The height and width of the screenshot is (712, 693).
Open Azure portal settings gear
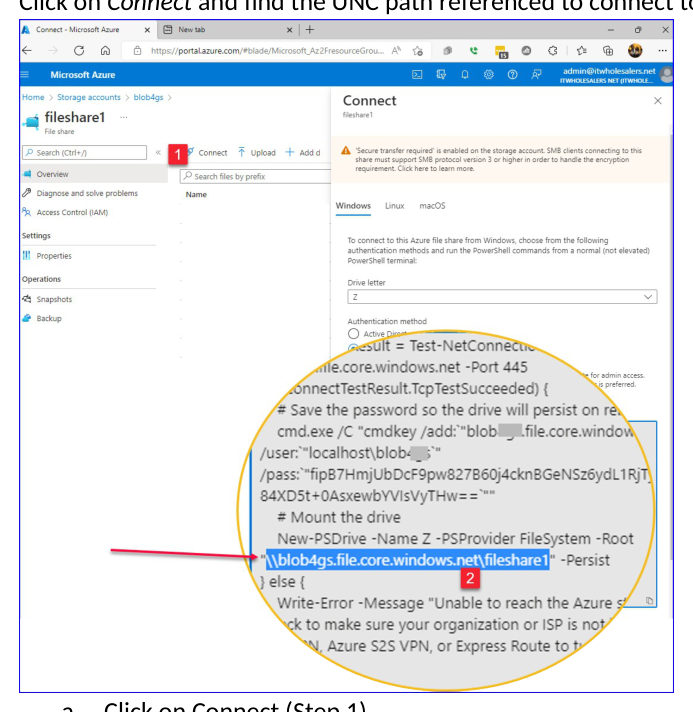489,75
